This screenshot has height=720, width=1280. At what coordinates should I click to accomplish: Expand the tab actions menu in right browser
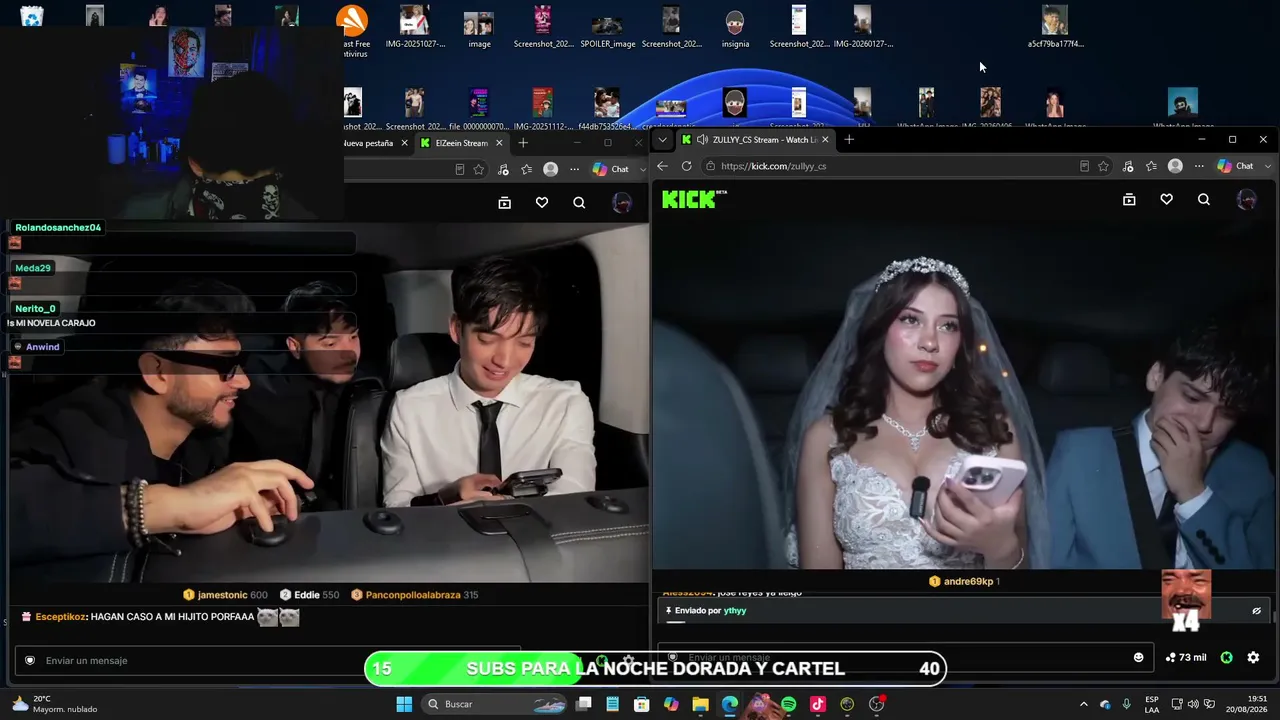[x=662, y=140]
